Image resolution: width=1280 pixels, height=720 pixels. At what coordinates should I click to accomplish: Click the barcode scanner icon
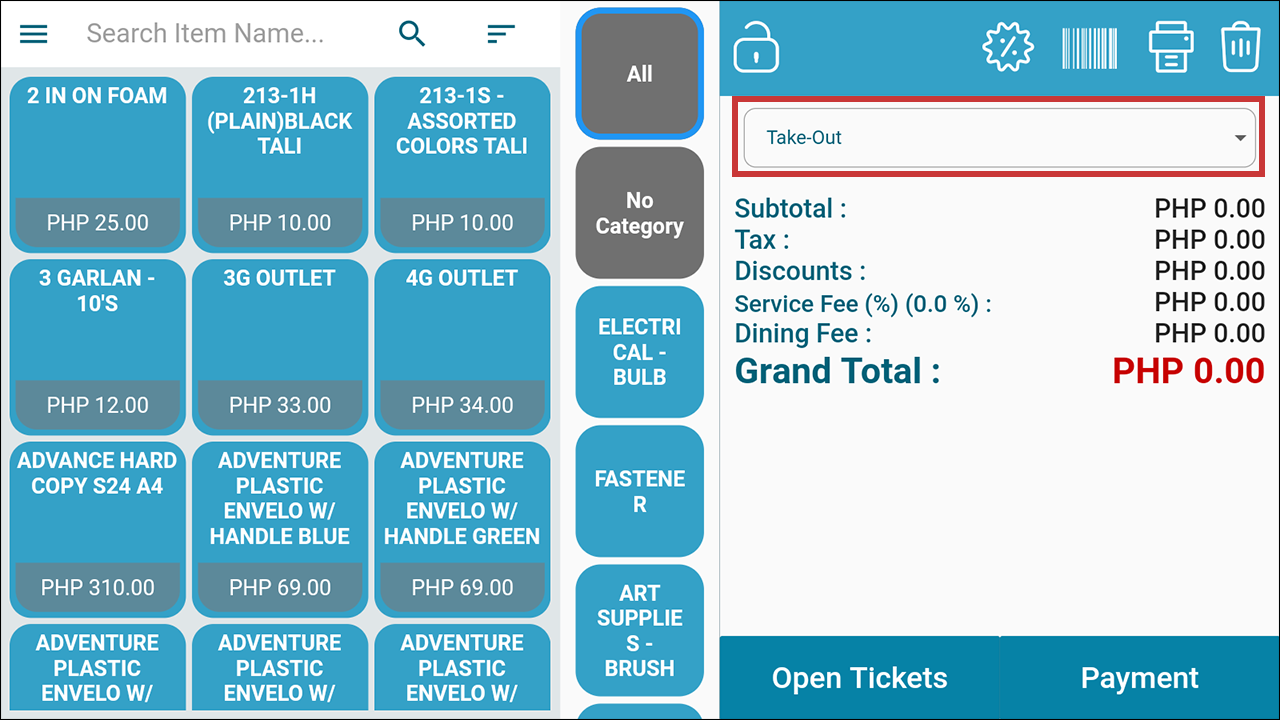pyautogui.click(x=1090, y=48)
